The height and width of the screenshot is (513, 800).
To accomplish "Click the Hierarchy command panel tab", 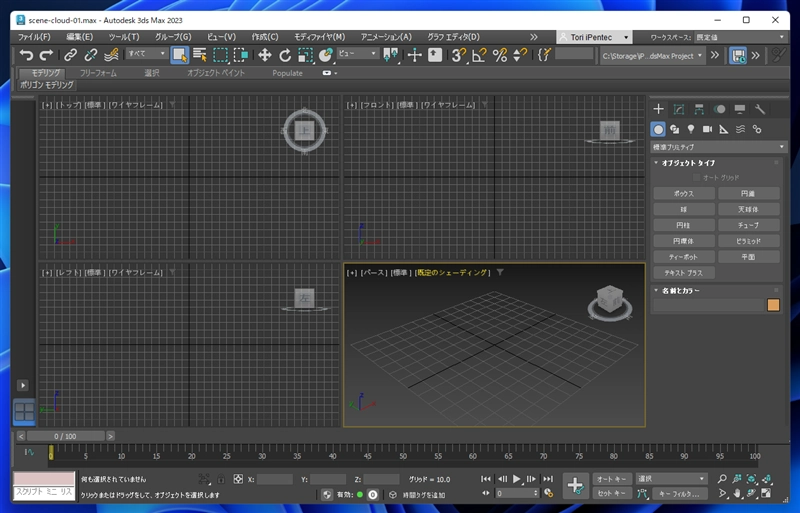I will tap(699, 109).
